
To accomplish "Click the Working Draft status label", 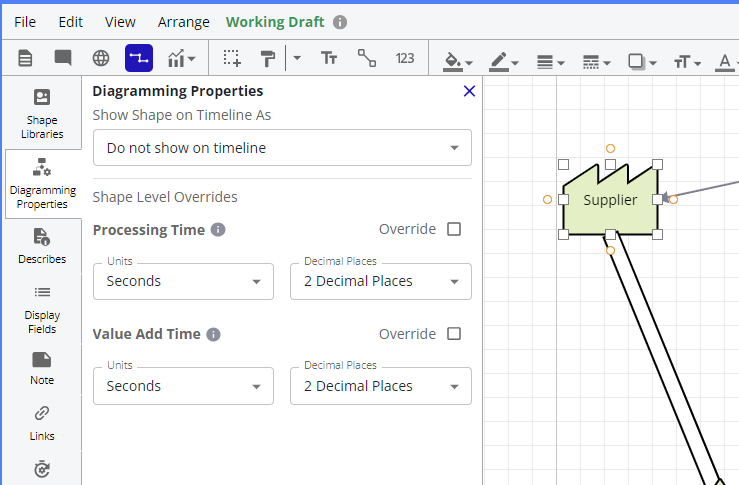I will coord(276,22).
